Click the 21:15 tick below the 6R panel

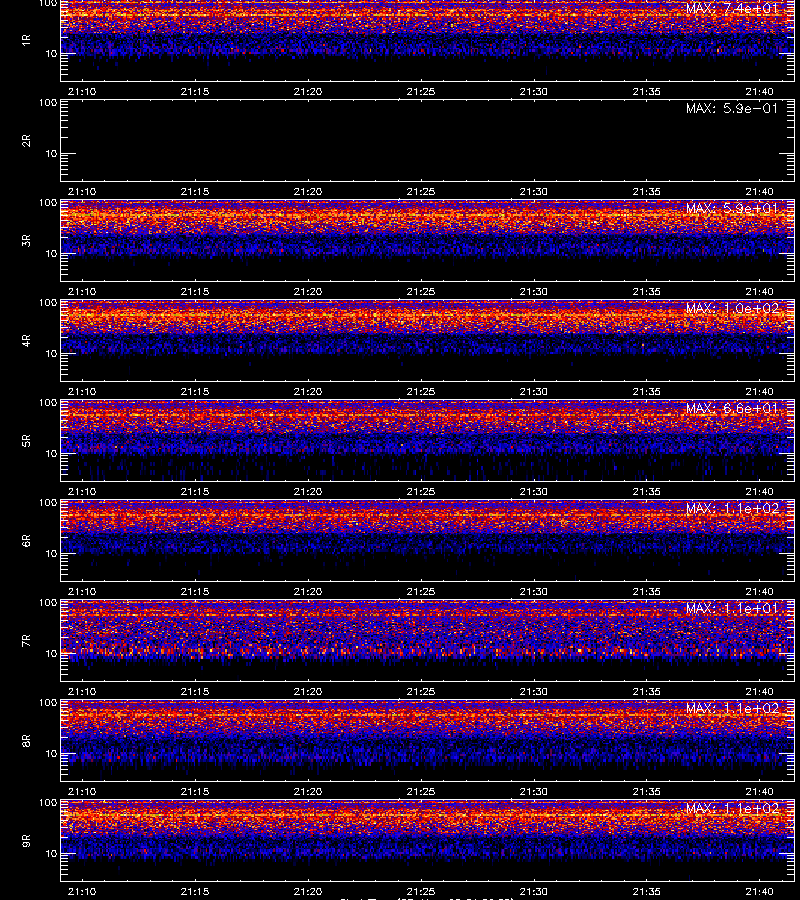195,591
